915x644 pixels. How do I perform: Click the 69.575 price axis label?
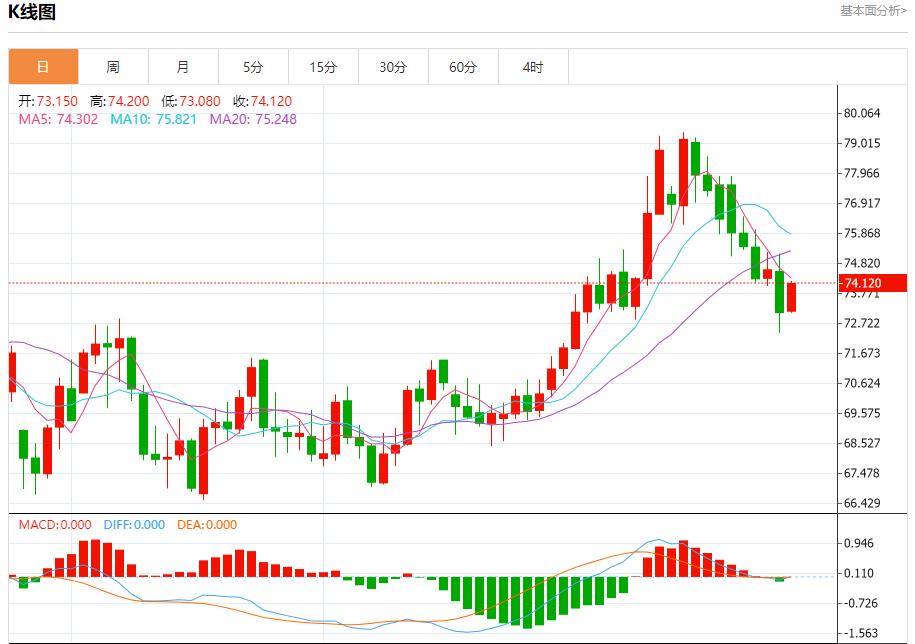point(862,413)
